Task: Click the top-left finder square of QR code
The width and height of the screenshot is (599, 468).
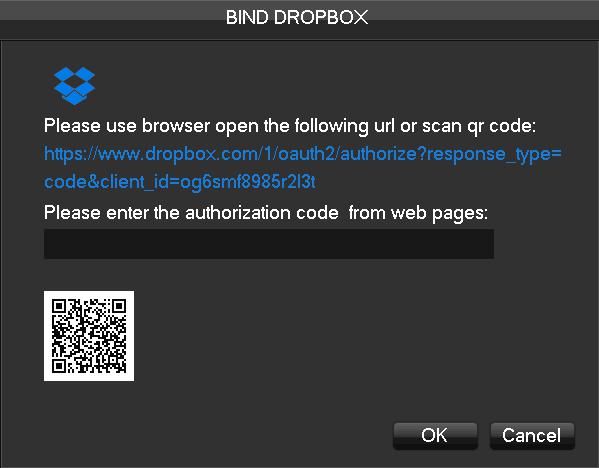Action: 59,306
